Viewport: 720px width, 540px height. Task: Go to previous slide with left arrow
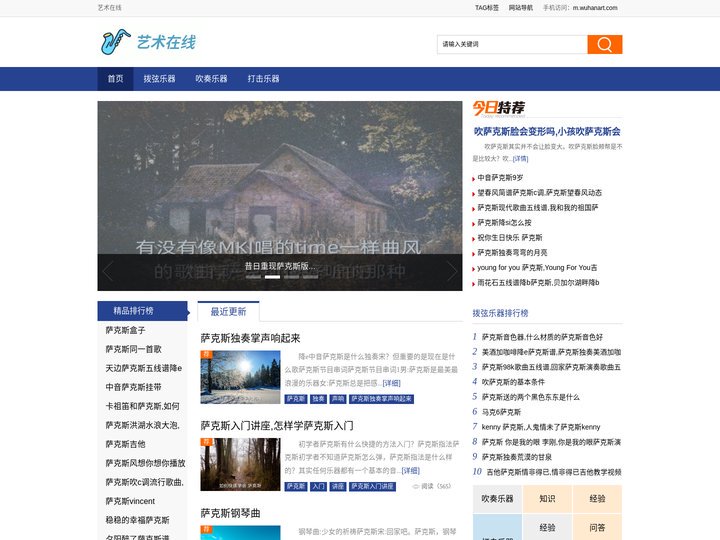pyautogui.click(x=108, y=271)
